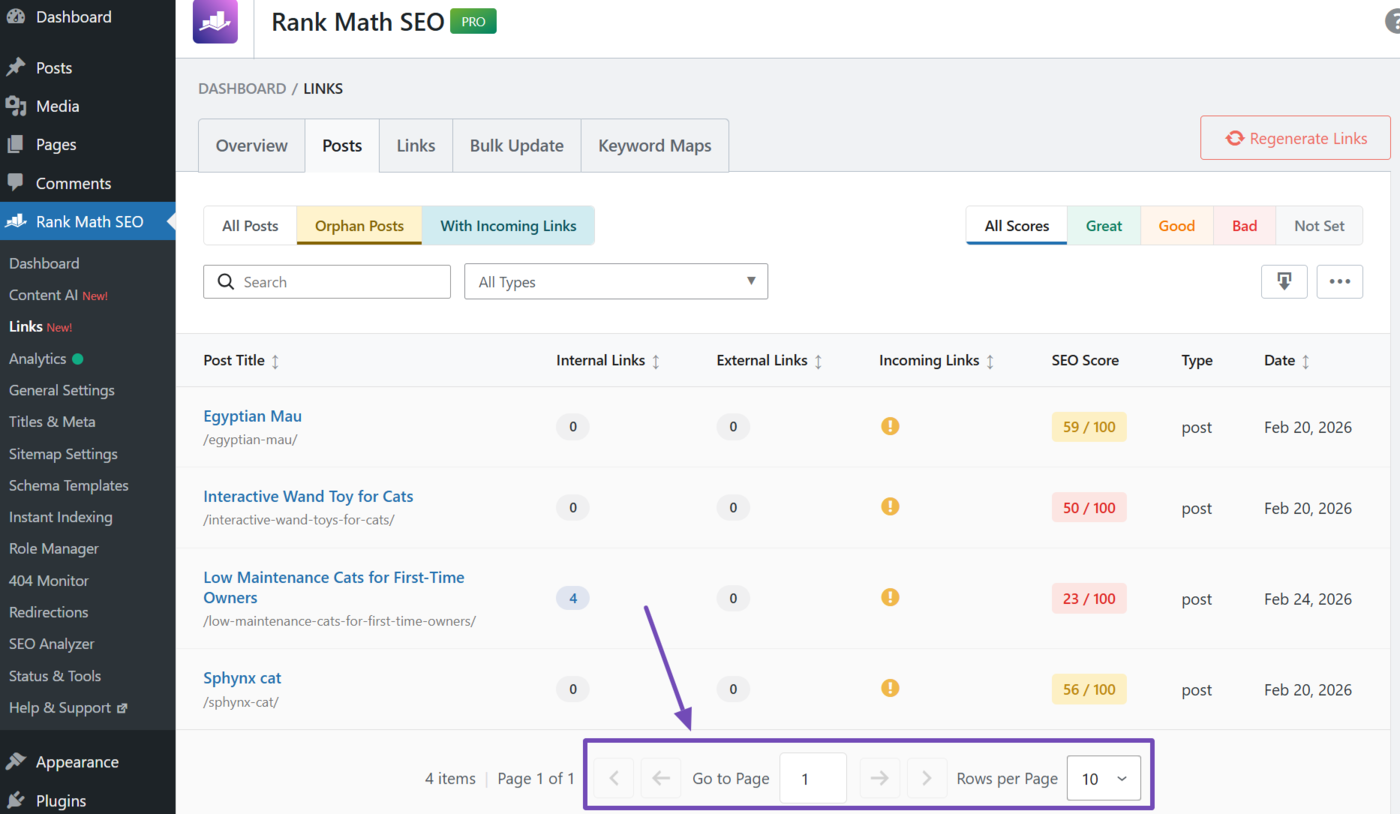The height and width of the screenshot is (814, 1400).
Task: Sort by Post Title arrows icon
Action: pos(275,361)
